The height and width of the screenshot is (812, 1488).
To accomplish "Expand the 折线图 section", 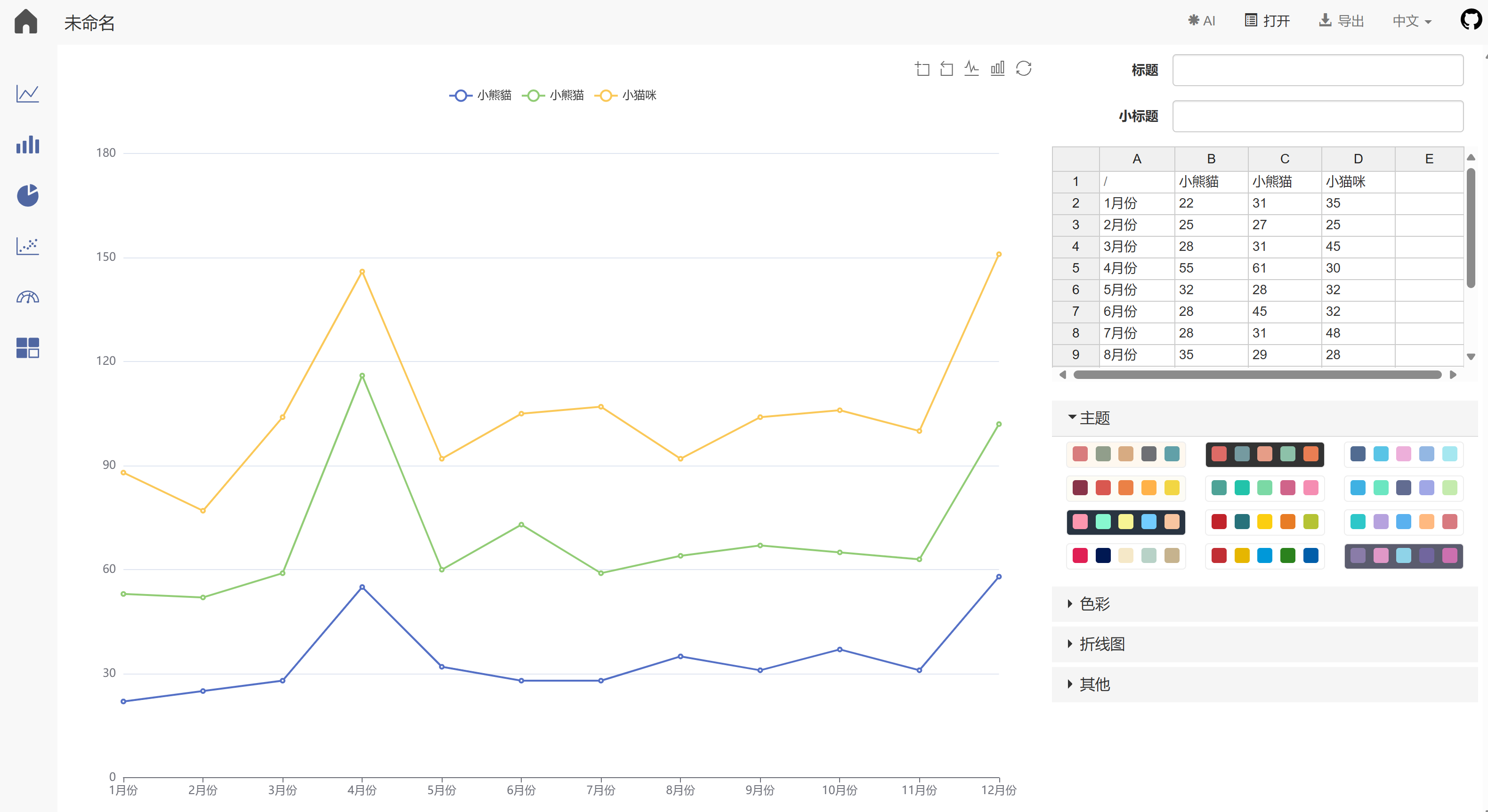I will pos(1101,644).
